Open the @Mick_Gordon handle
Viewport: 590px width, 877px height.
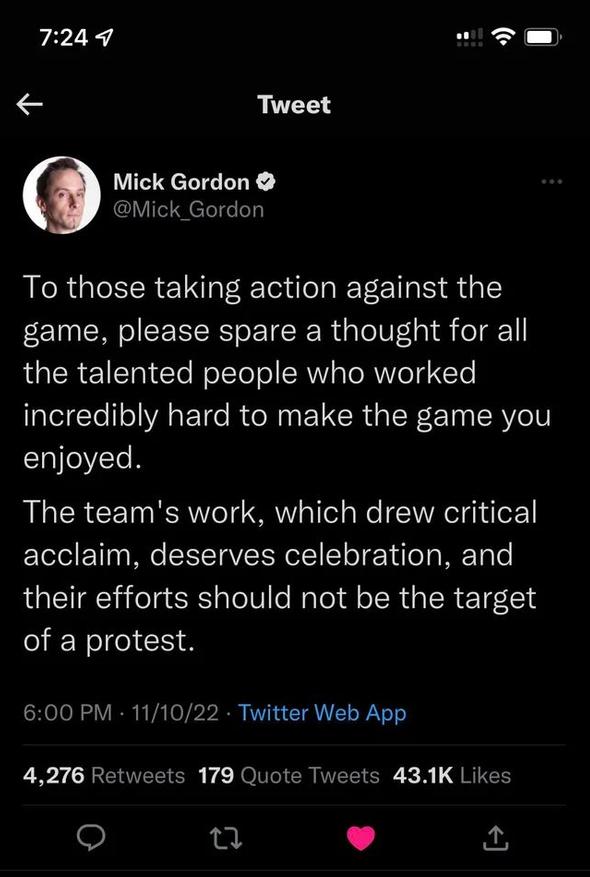188,210
